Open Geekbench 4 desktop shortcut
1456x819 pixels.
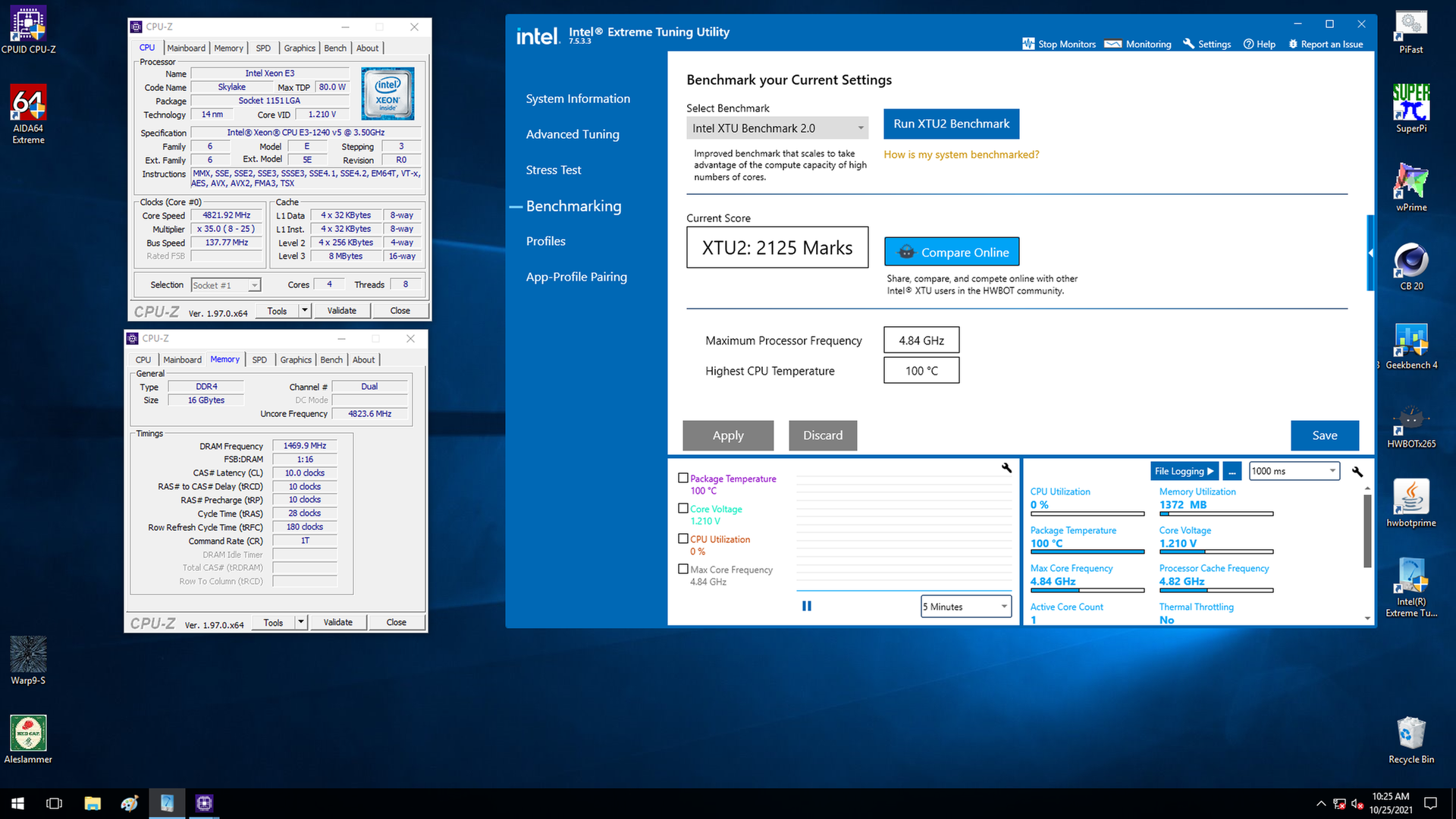click(1410, 345)
